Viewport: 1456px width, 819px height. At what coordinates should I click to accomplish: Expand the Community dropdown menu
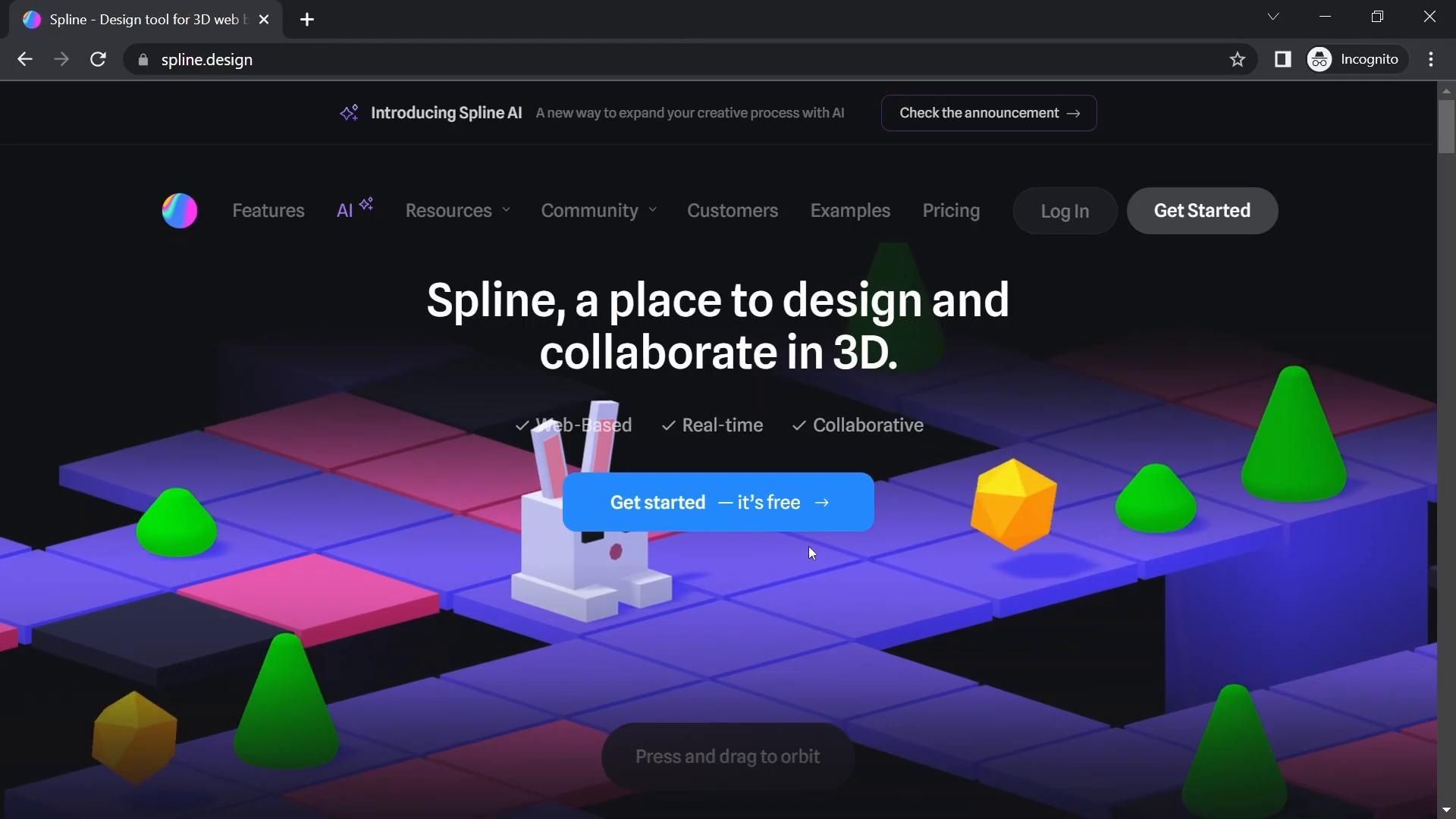tap(598, 211)
